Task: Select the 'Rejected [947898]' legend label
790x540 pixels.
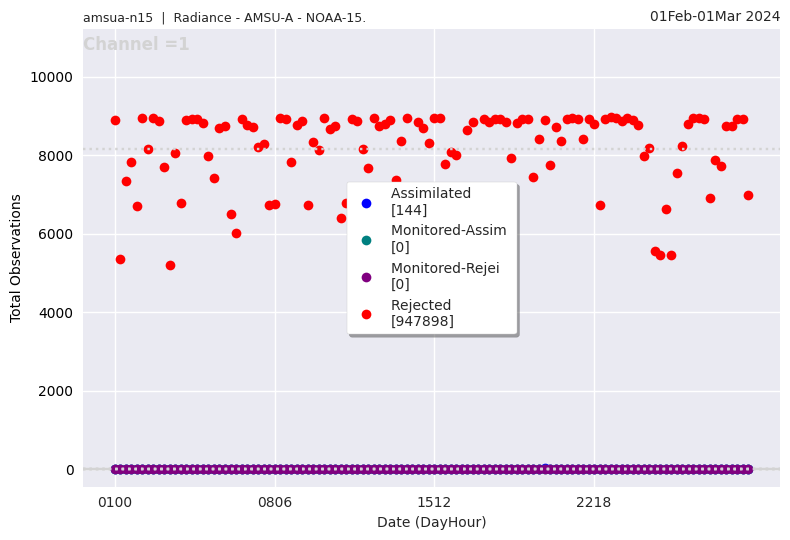Action: click(422, 313)
